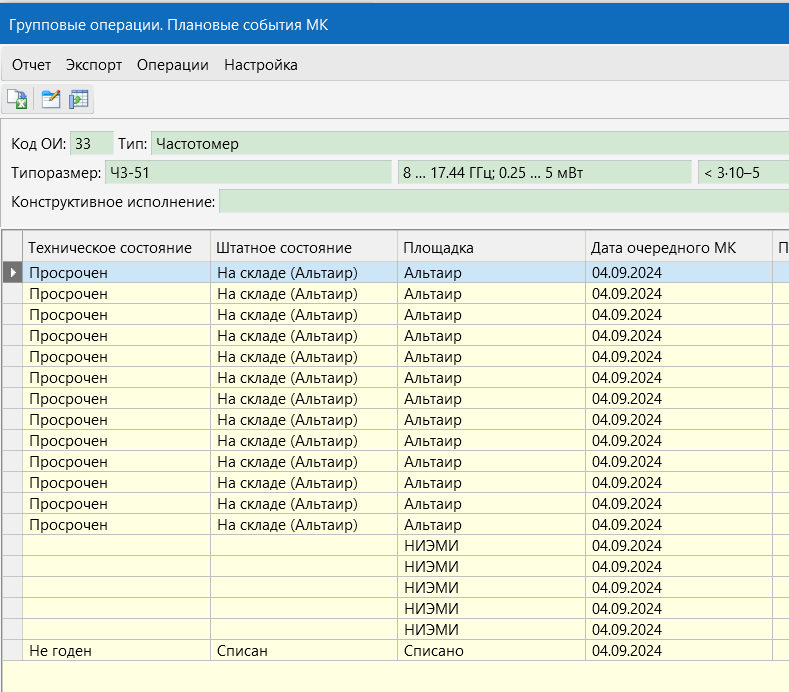This screenshot has width=789, height=692.
Task: Click the Типоразмер: label
Action: [56, 173]
